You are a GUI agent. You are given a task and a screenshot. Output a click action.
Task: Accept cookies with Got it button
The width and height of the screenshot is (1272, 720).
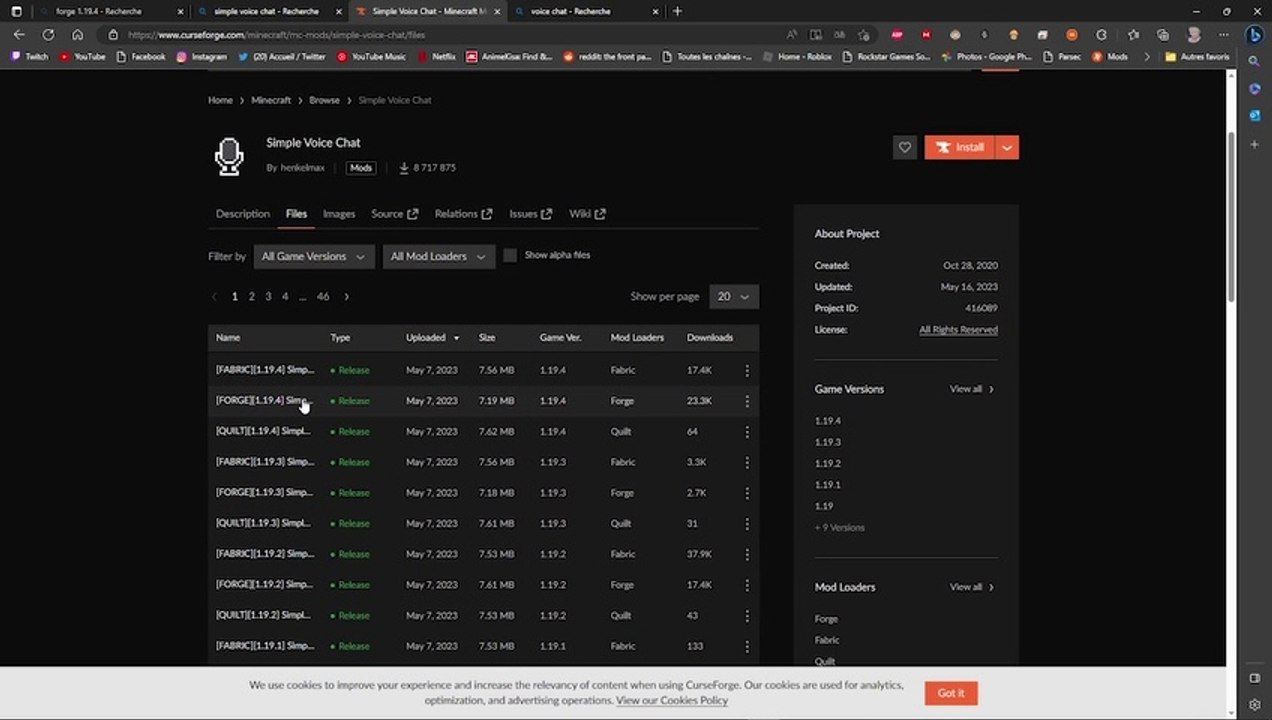[x=951, y=693]
